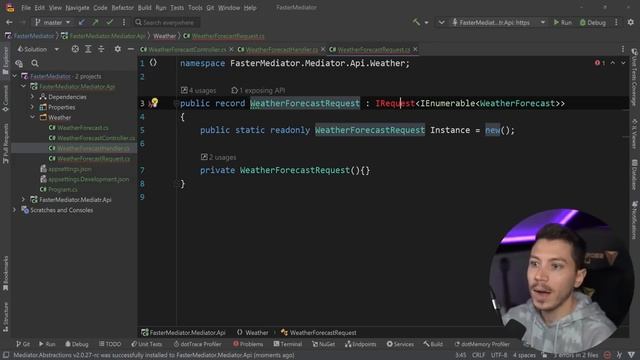Viewport: 640px width, 360px height.
Task: Click the Weather breadcrumb in navigation bar
Action: tap(164, 36)
